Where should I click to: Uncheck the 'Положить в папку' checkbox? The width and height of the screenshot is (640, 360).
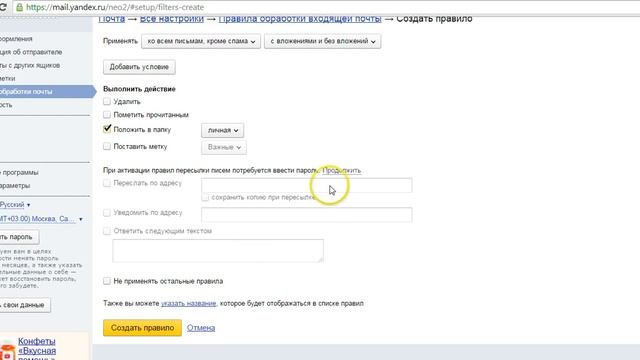pos(107,129)
